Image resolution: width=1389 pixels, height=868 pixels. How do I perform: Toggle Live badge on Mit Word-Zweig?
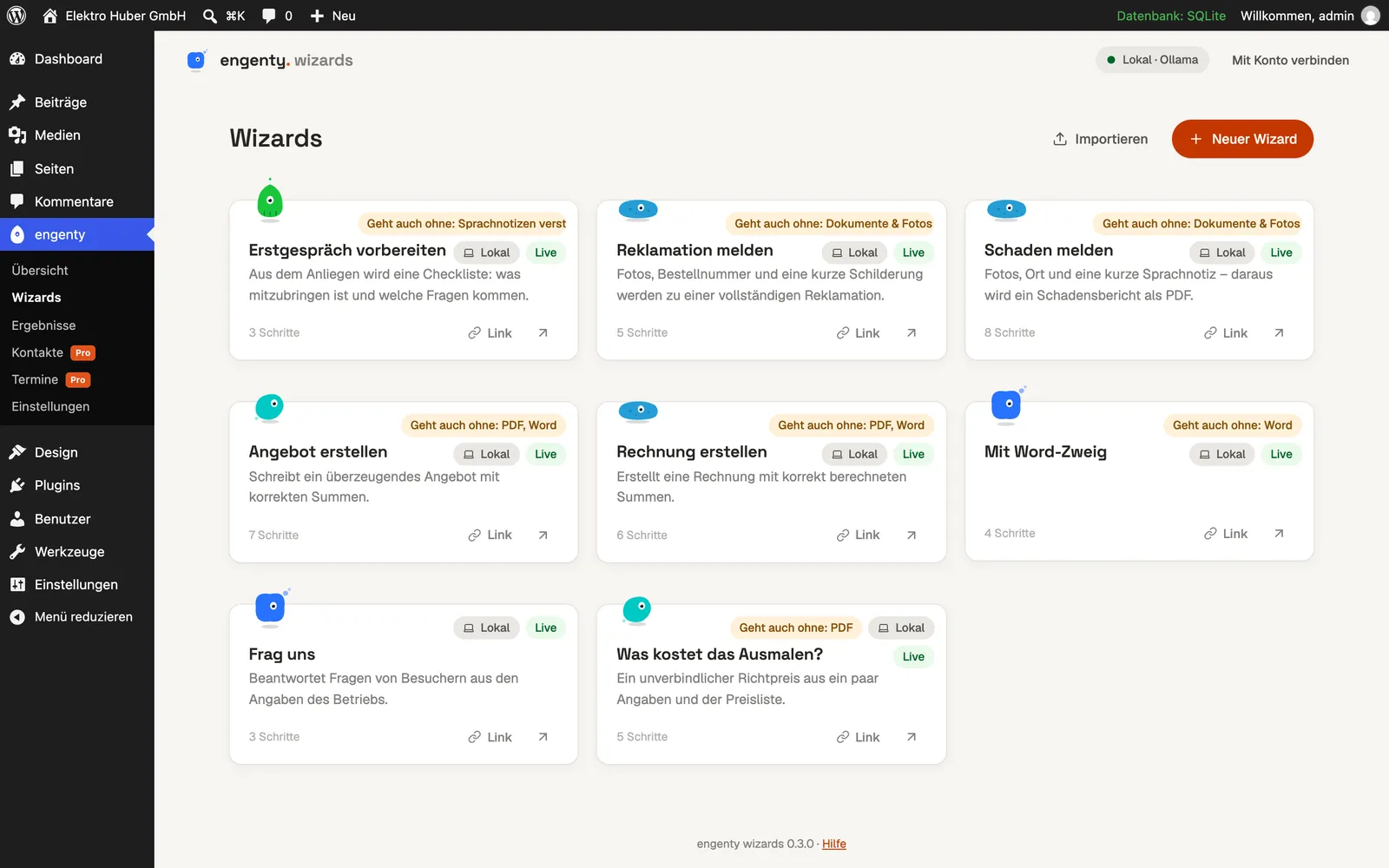click(x=1281, y=454)
